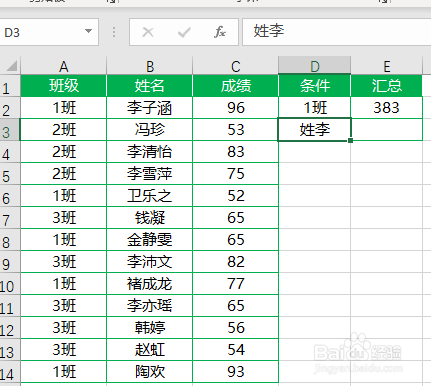Select row 1 header

tap(10, 86)
